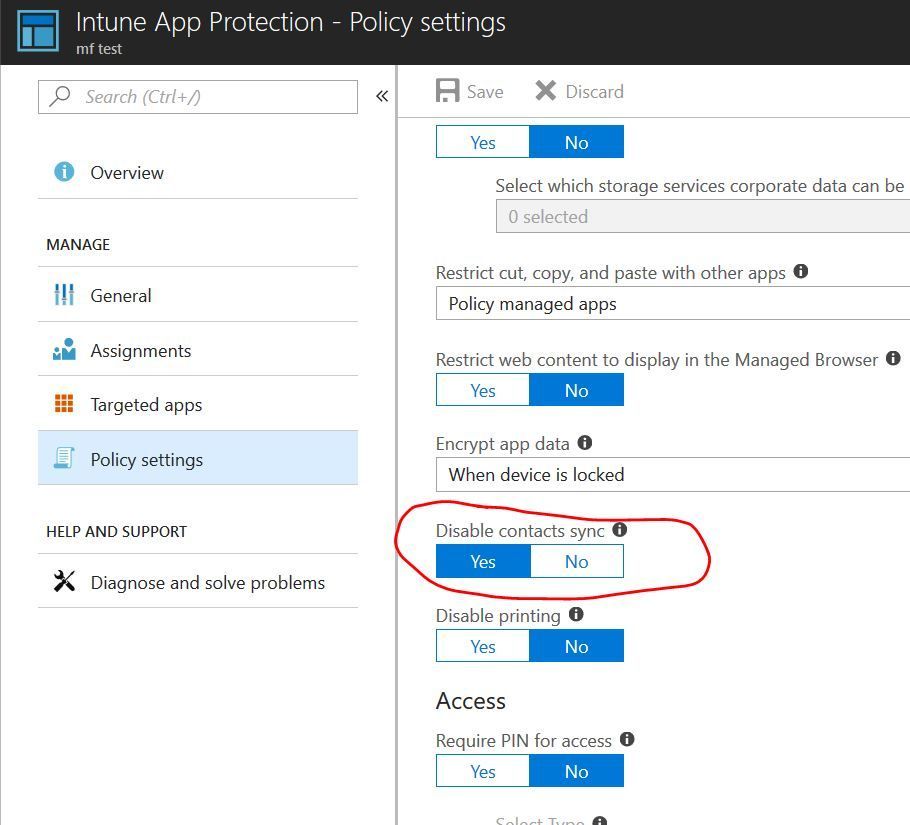Screen dimensions: 910x825
Task: Click the Discard button label
Action: pos(594,92)
